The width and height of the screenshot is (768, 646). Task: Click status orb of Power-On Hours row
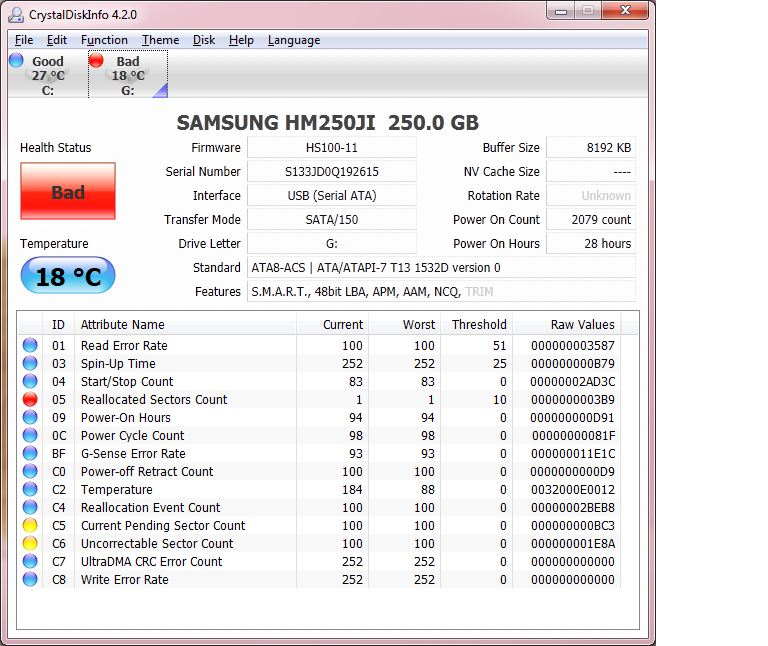[30, 417]
